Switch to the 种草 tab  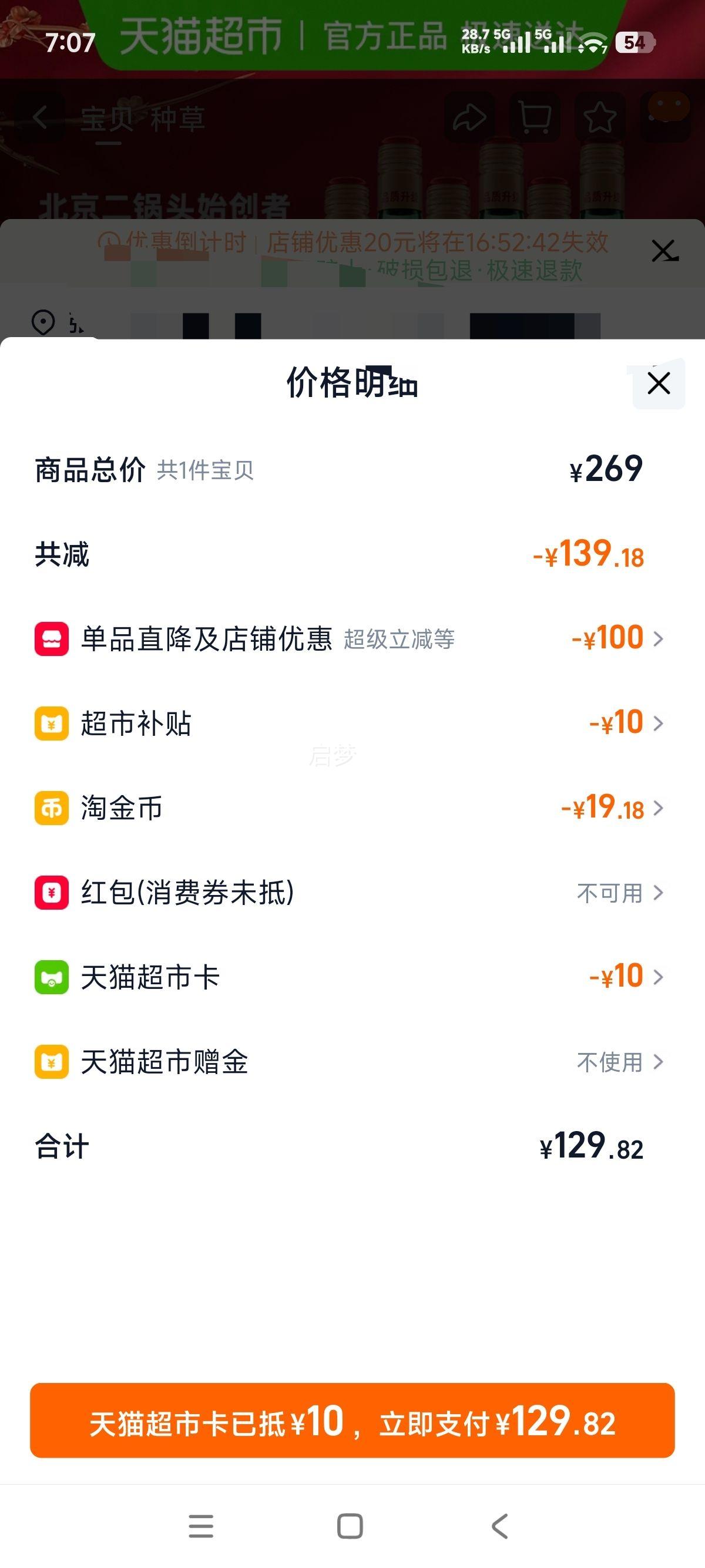(177, 119)
